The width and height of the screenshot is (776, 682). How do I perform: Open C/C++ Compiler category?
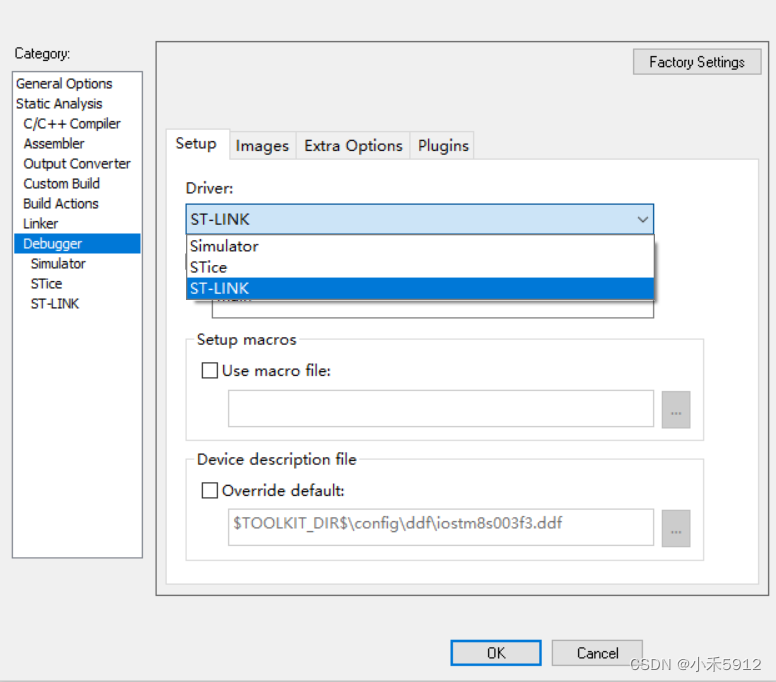[72, 124]
